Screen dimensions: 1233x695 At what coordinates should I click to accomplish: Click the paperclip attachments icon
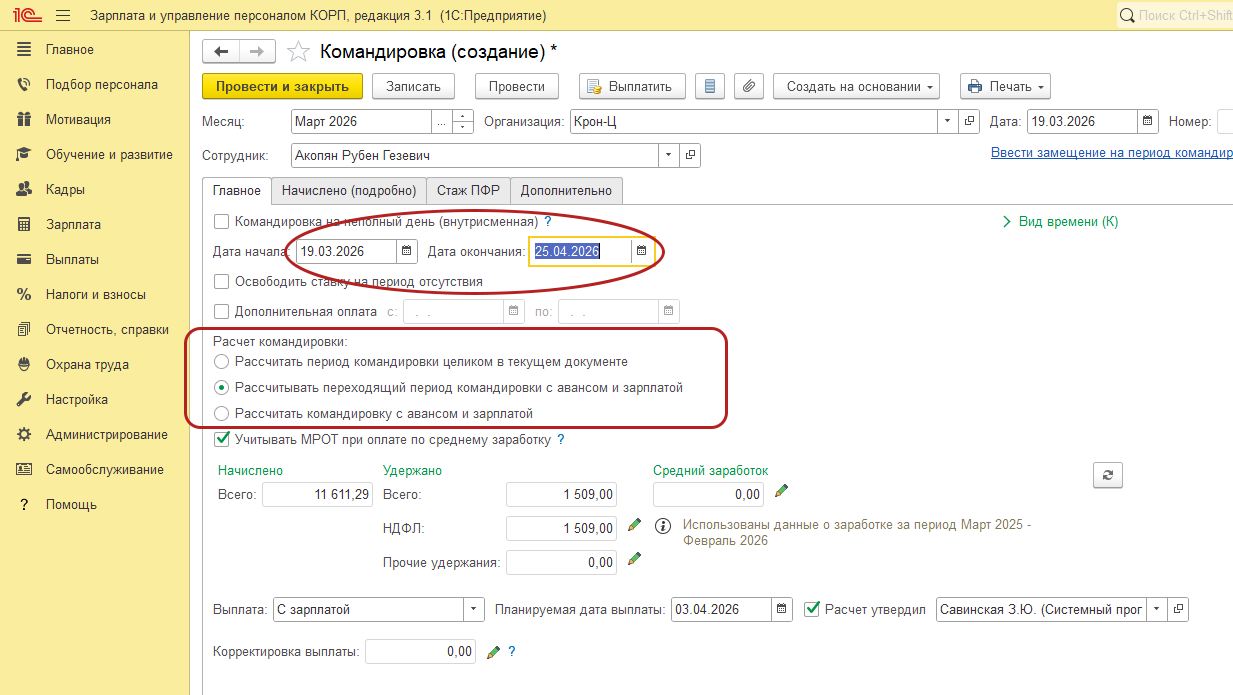[x=748, y=86]
